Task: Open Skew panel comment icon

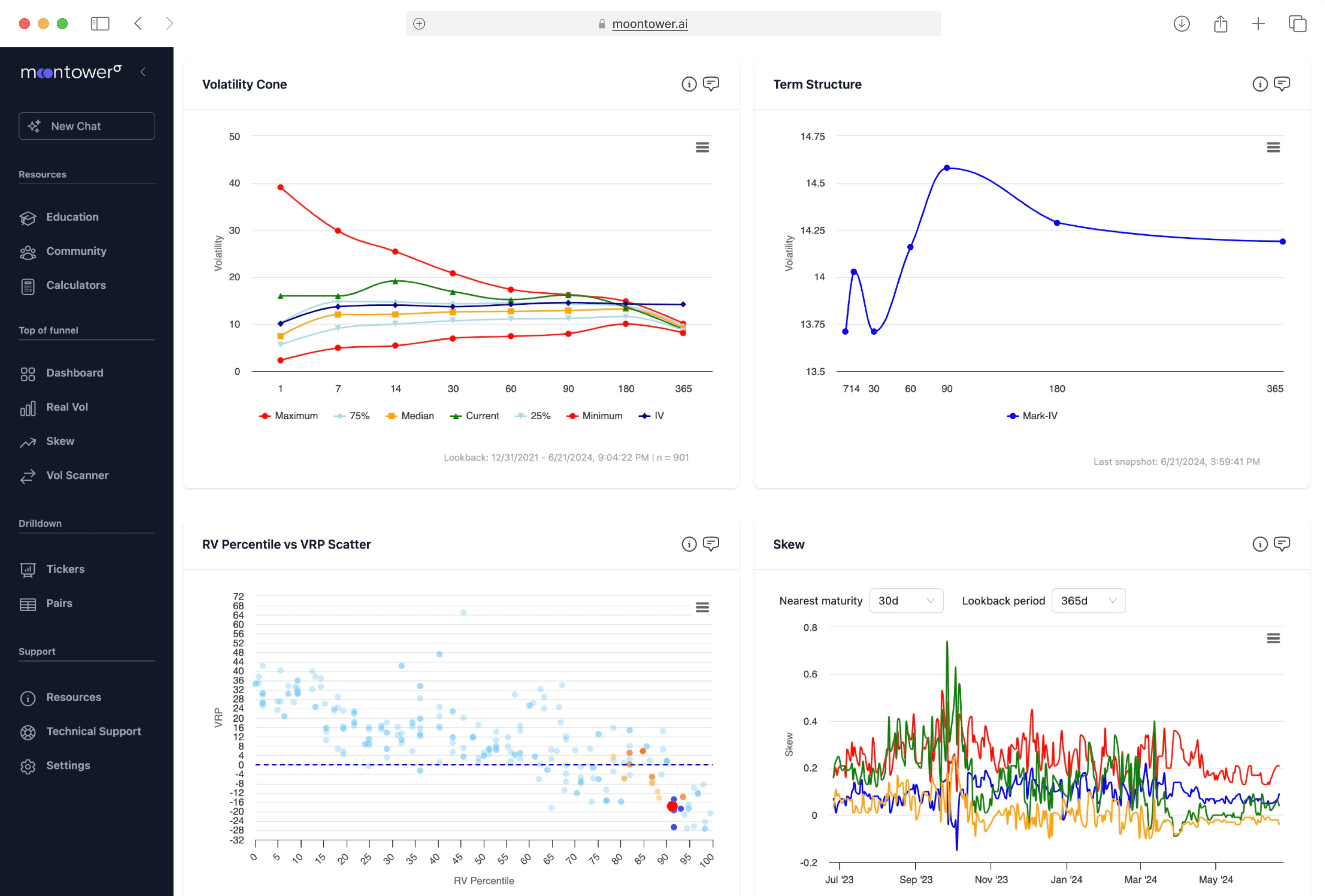Action: pos(1282,544)
